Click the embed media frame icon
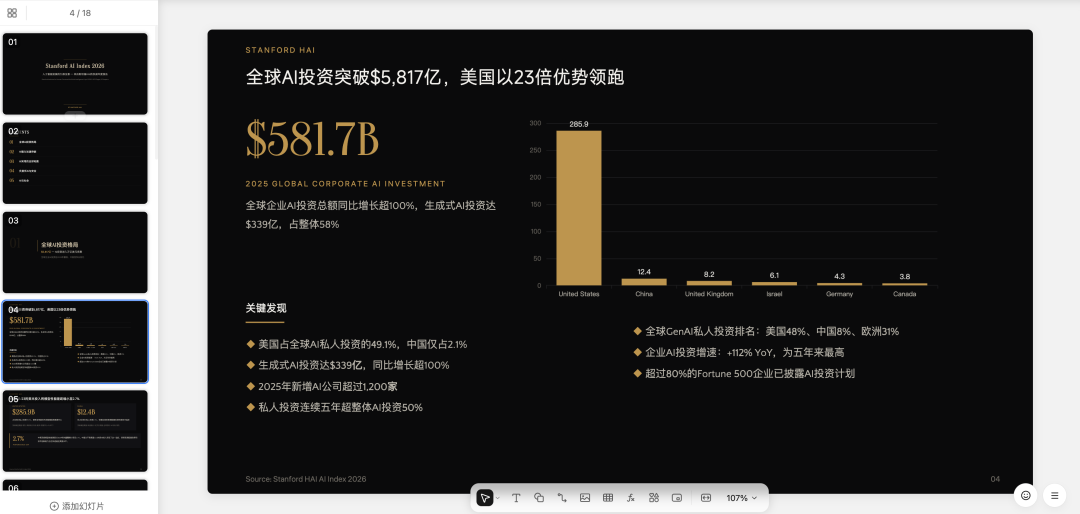This screenshot has height=514, width=1080. coord(677,498)
